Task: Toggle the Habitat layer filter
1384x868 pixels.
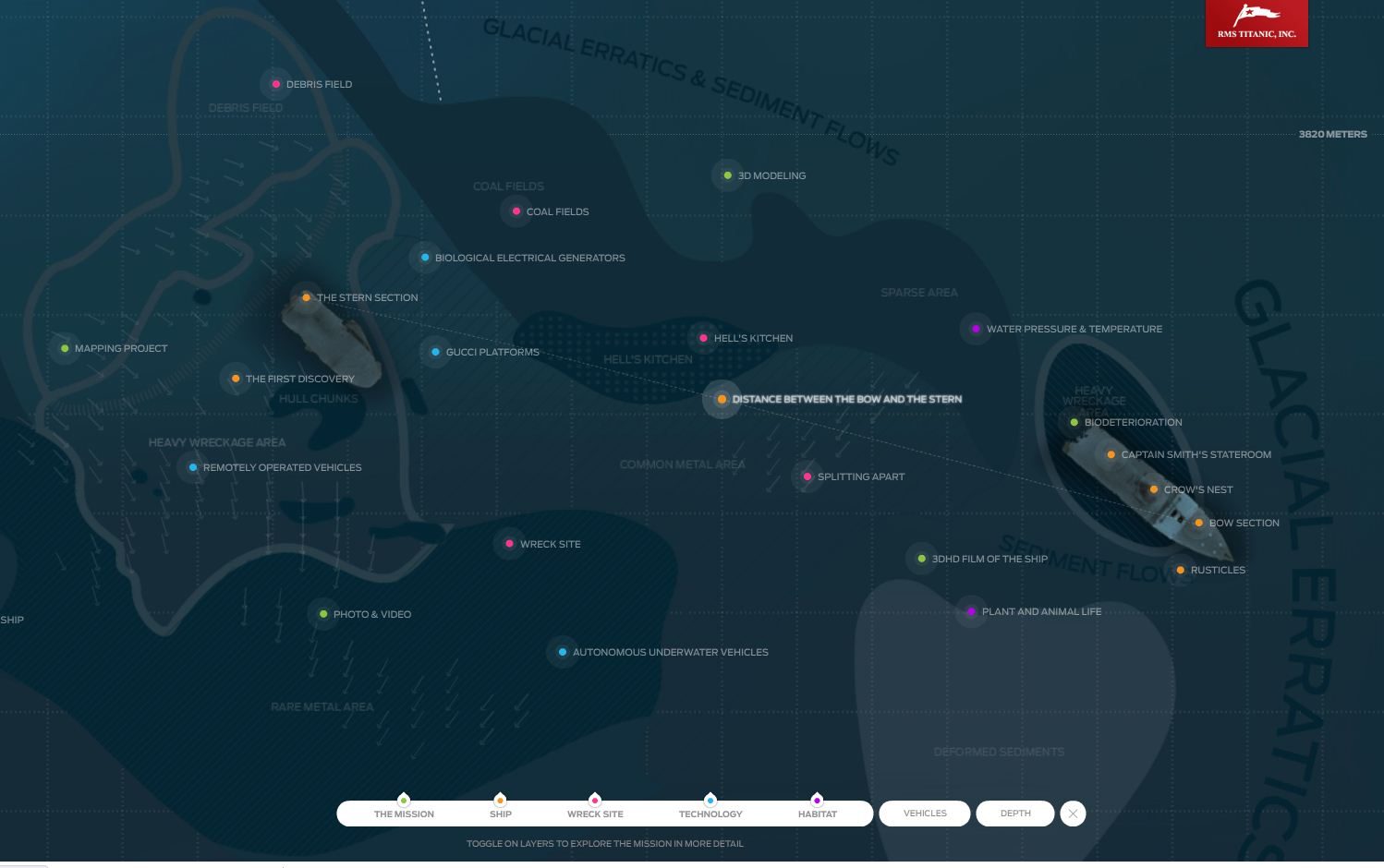Action: [817, 809]
